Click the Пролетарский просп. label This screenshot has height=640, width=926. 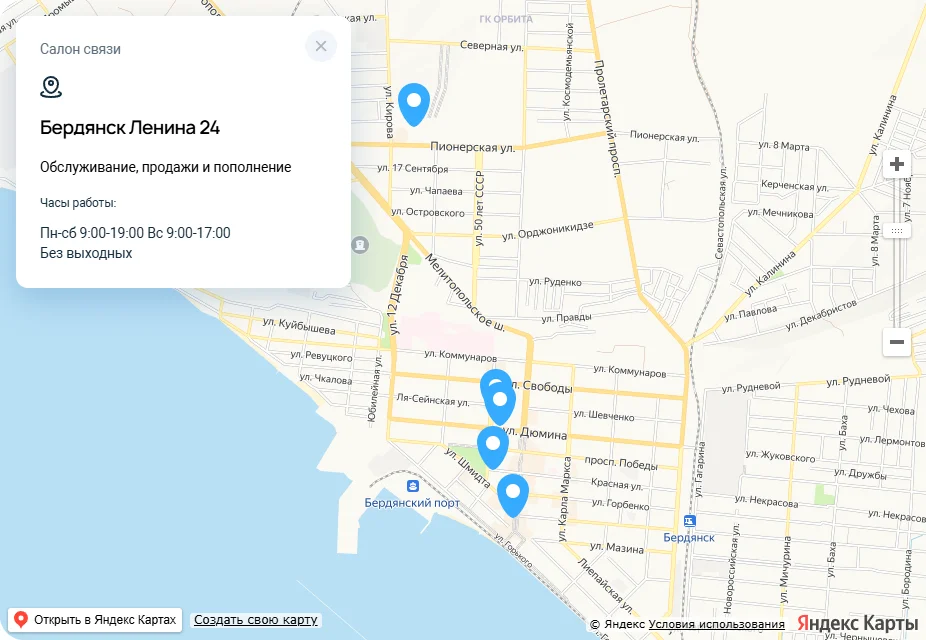click(x=608, y=118)
